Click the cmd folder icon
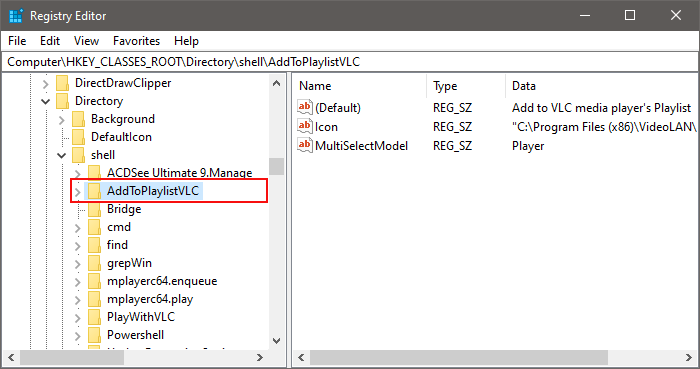The width and height of the screenshot is (700, 369). 95,227
